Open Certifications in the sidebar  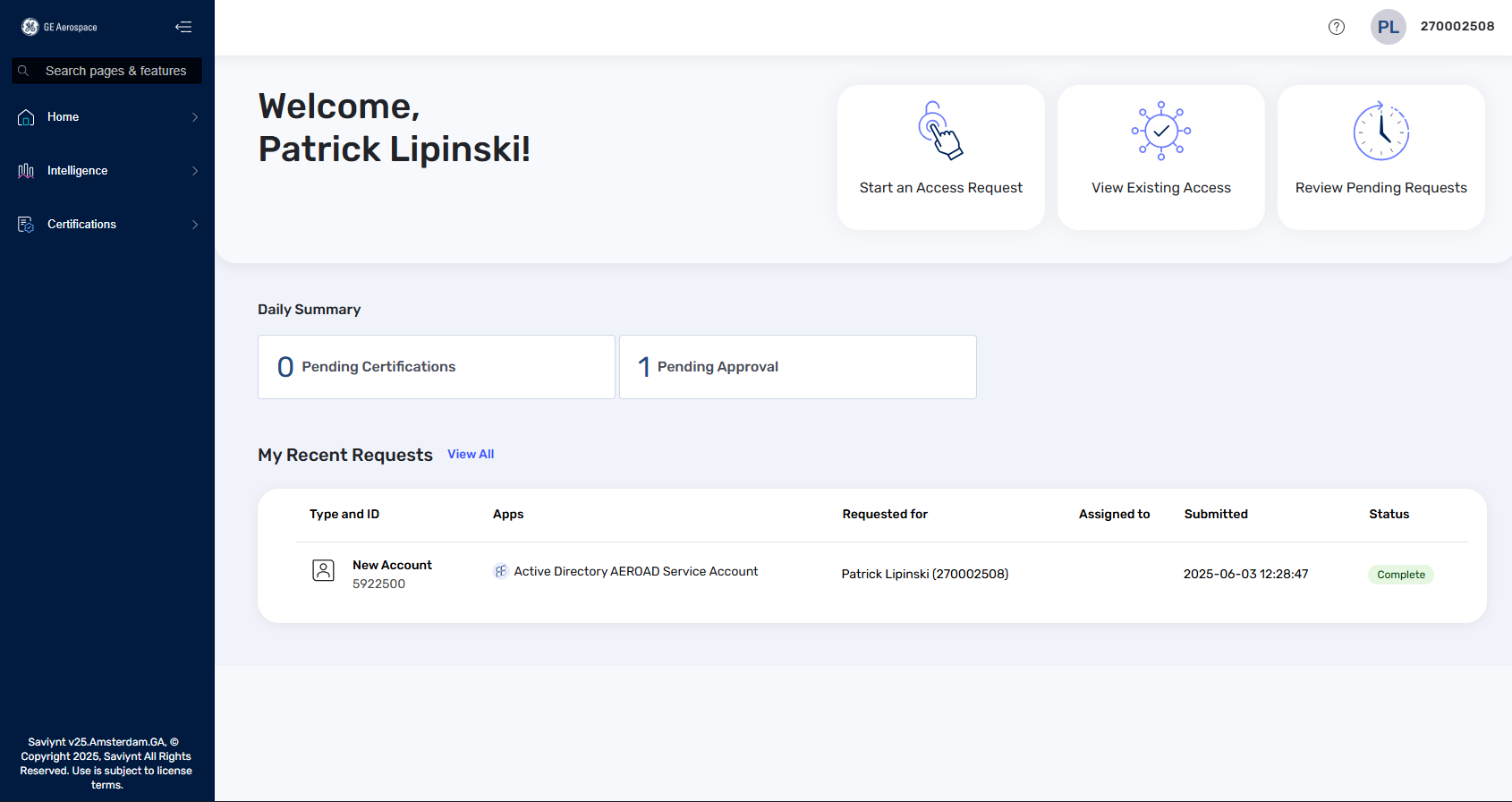81,225
